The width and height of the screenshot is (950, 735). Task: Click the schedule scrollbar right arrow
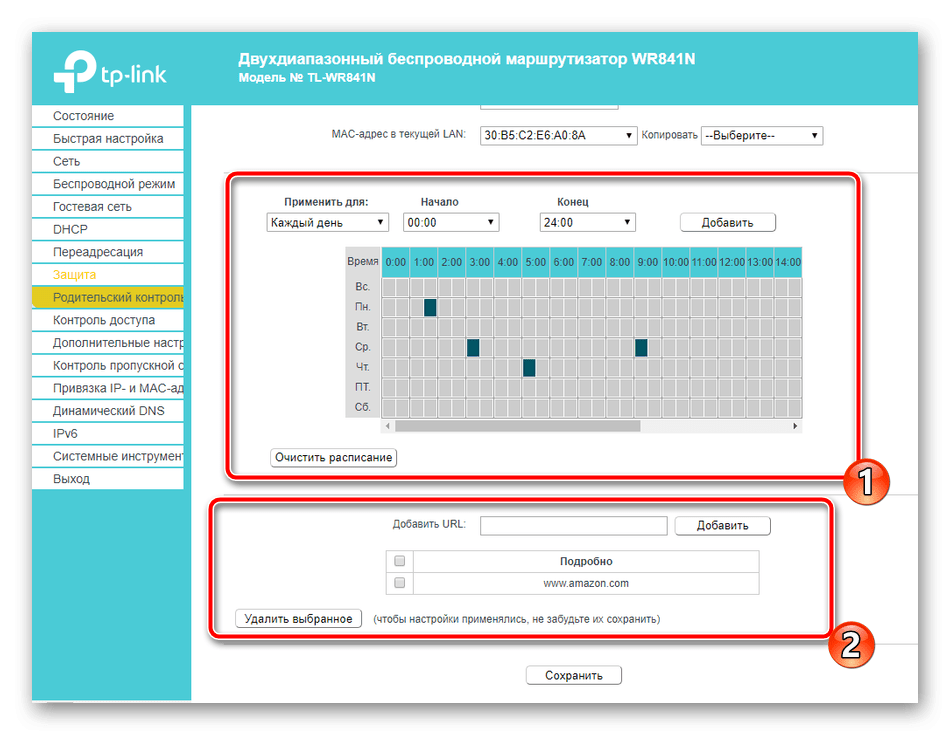coord(795,426)
